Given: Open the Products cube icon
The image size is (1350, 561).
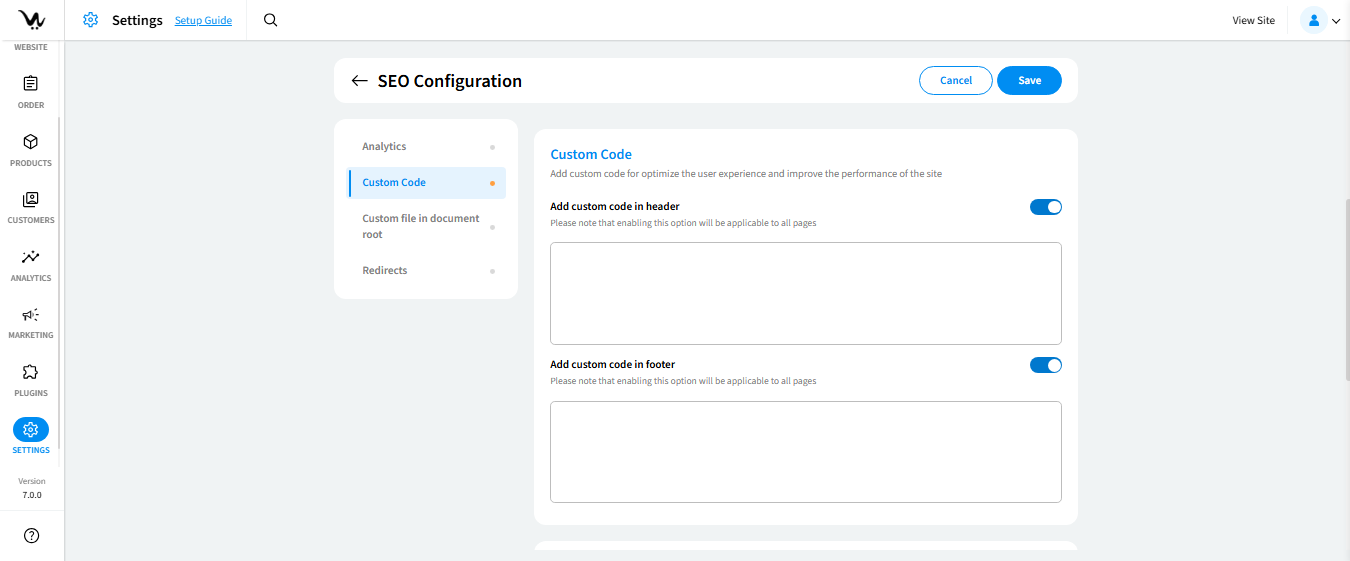Looking at the screenshot, I should pyautogui.click(x=30, y=142).
